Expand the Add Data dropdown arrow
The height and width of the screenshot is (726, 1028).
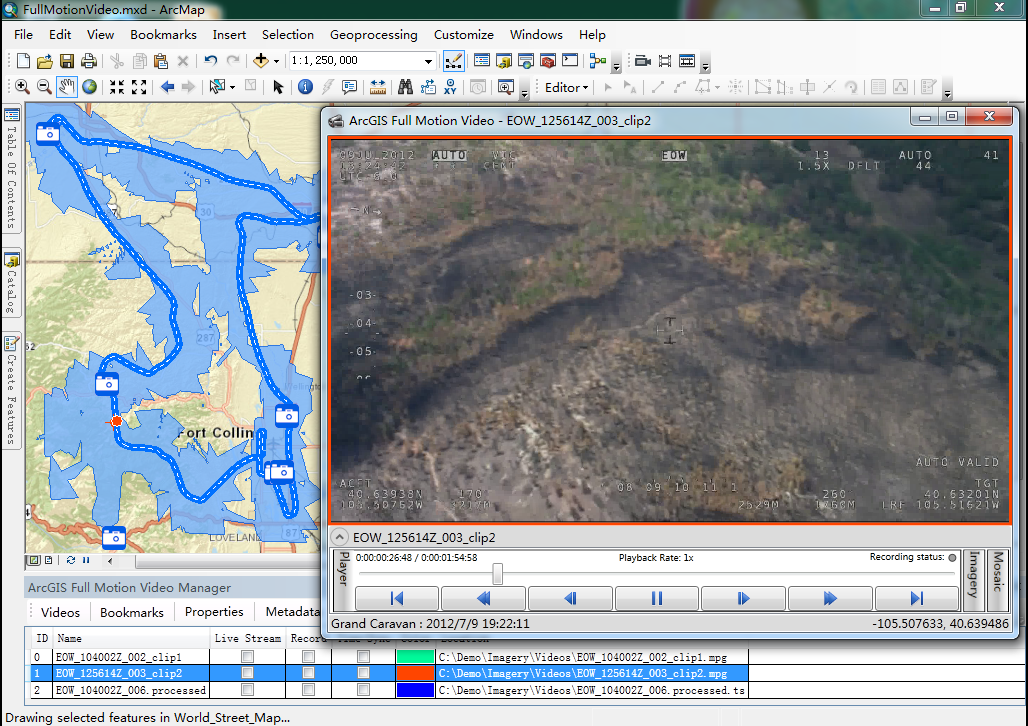tap(276, 62)
